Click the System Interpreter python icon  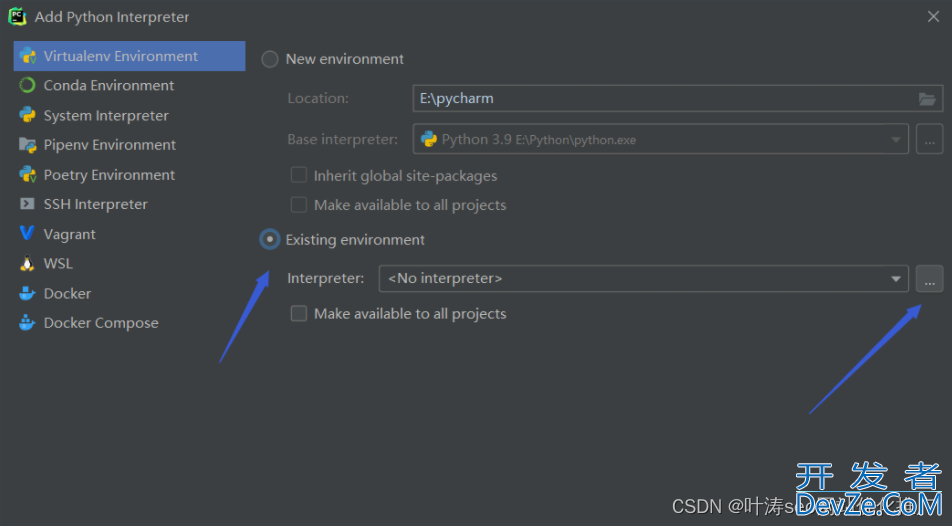pos(27,115)
